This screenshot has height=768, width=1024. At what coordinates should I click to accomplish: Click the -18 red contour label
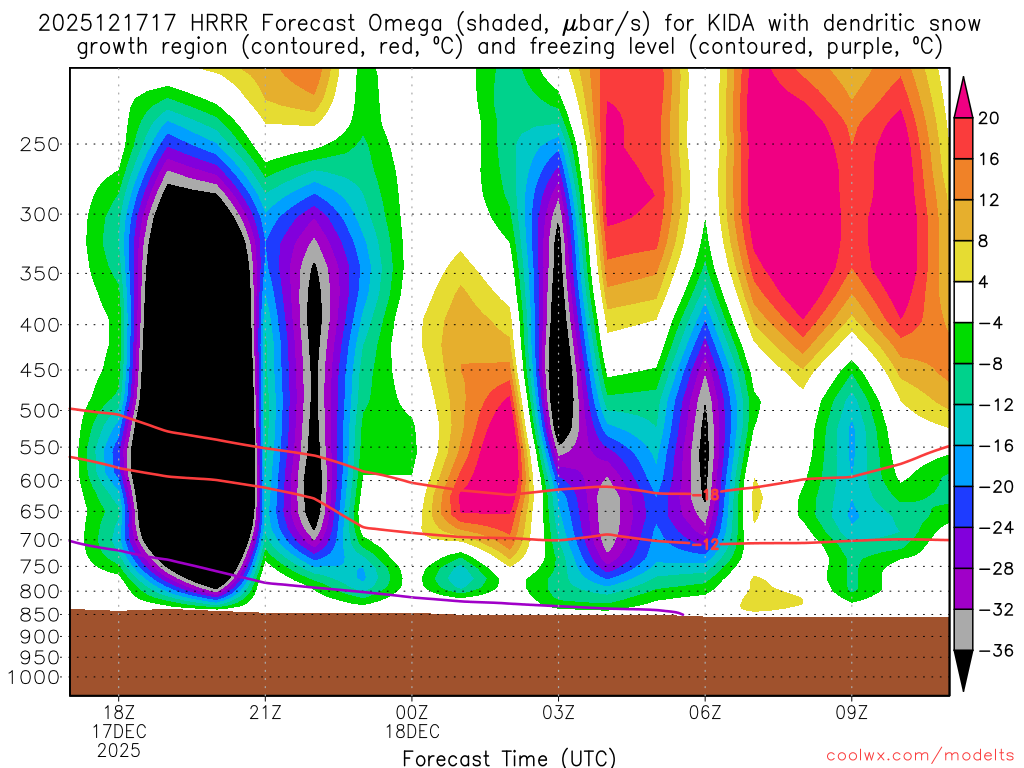707,495
